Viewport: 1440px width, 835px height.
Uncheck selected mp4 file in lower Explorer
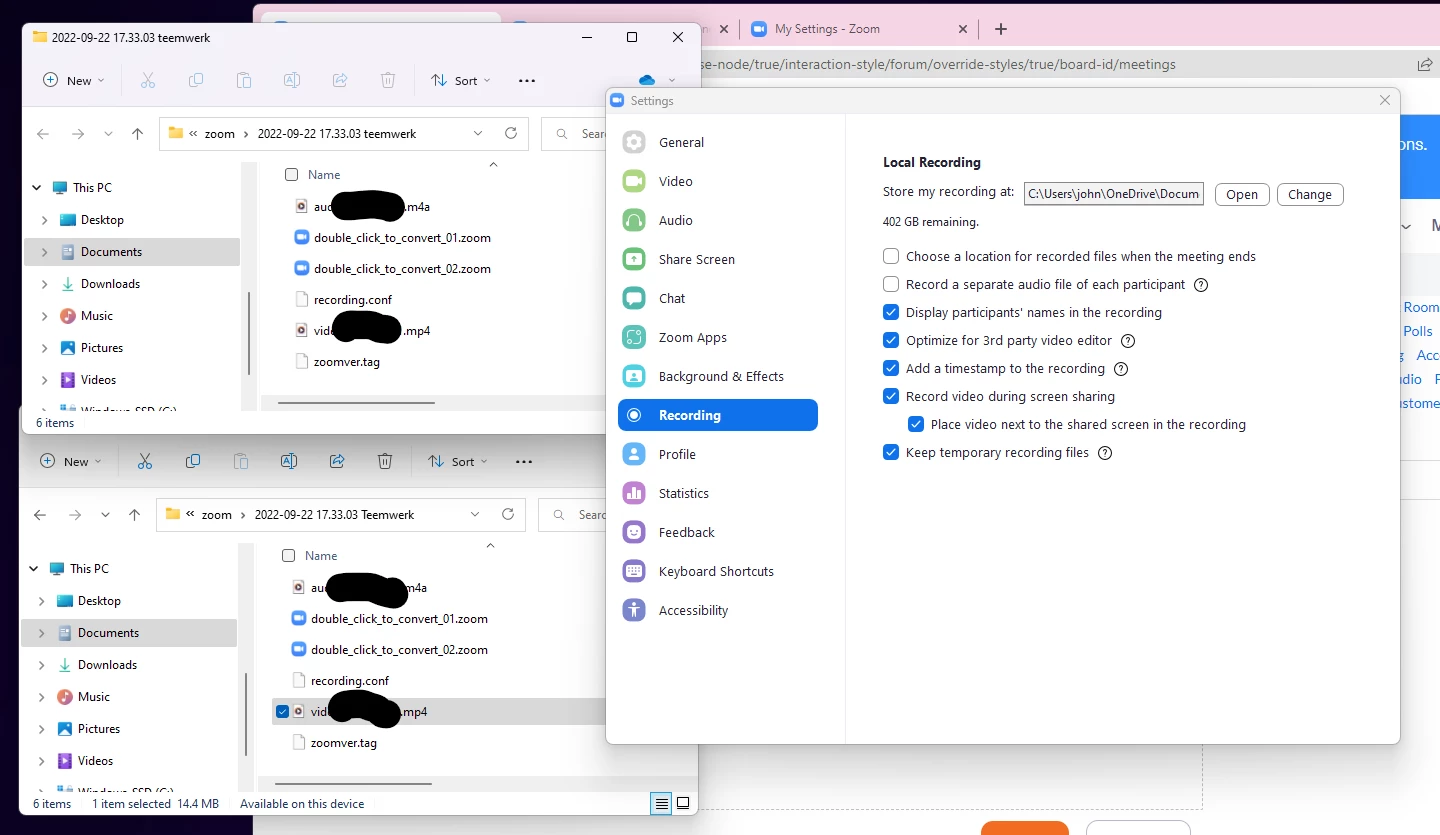coord(282,711)
